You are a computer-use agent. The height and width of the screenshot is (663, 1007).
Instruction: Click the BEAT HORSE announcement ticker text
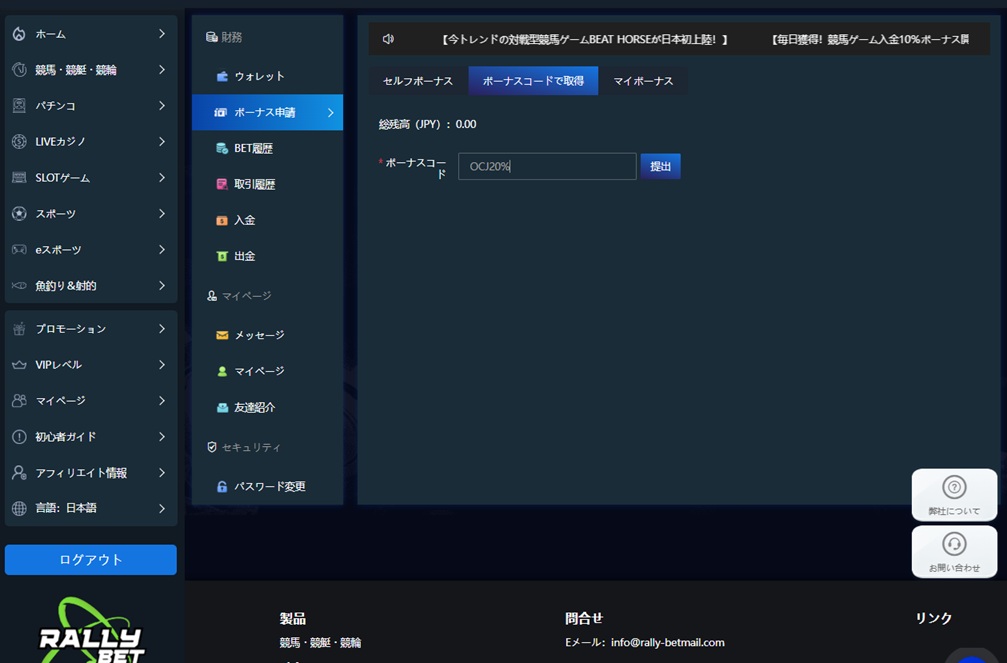tap(585, 39)
